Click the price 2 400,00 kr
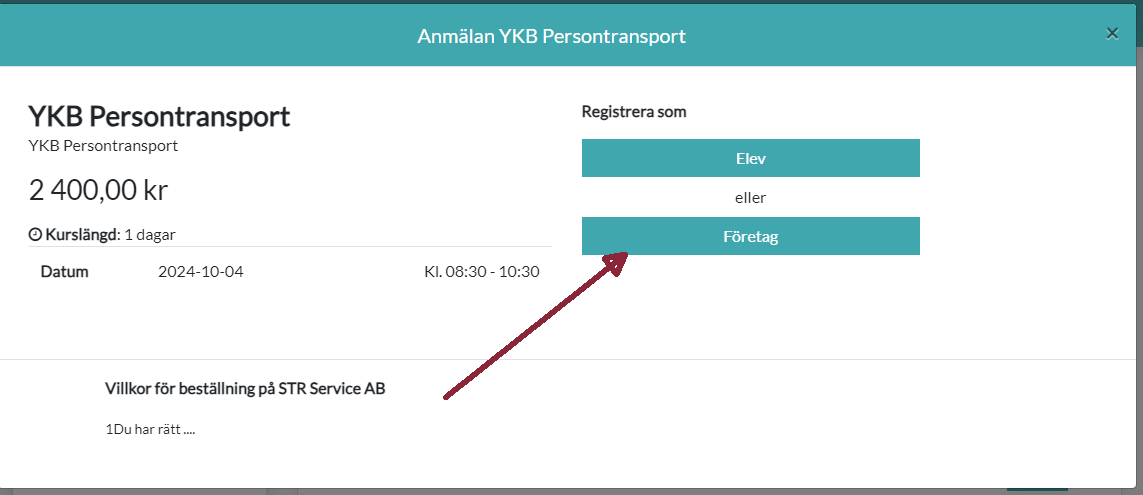 [x=98, y=190]
